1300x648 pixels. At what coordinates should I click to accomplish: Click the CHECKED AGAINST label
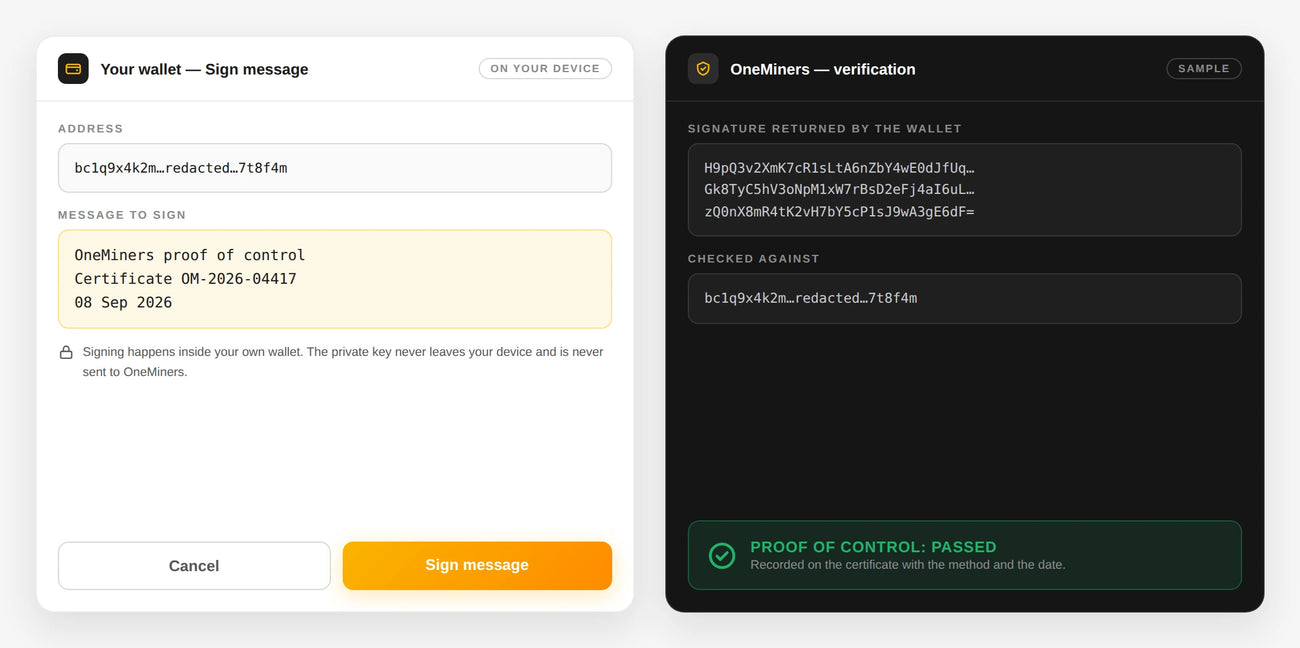coord(754,259)
